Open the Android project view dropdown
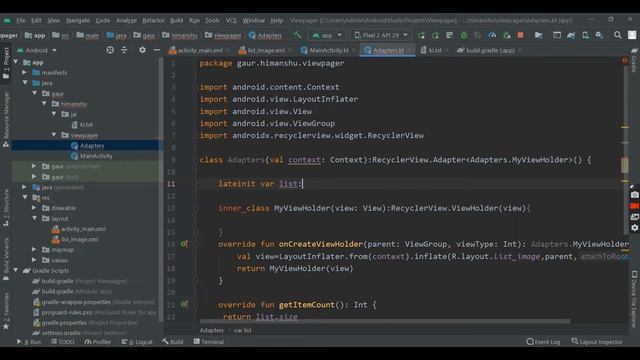Viewport: 640px width, 360px height. click(x=37, y=50)
